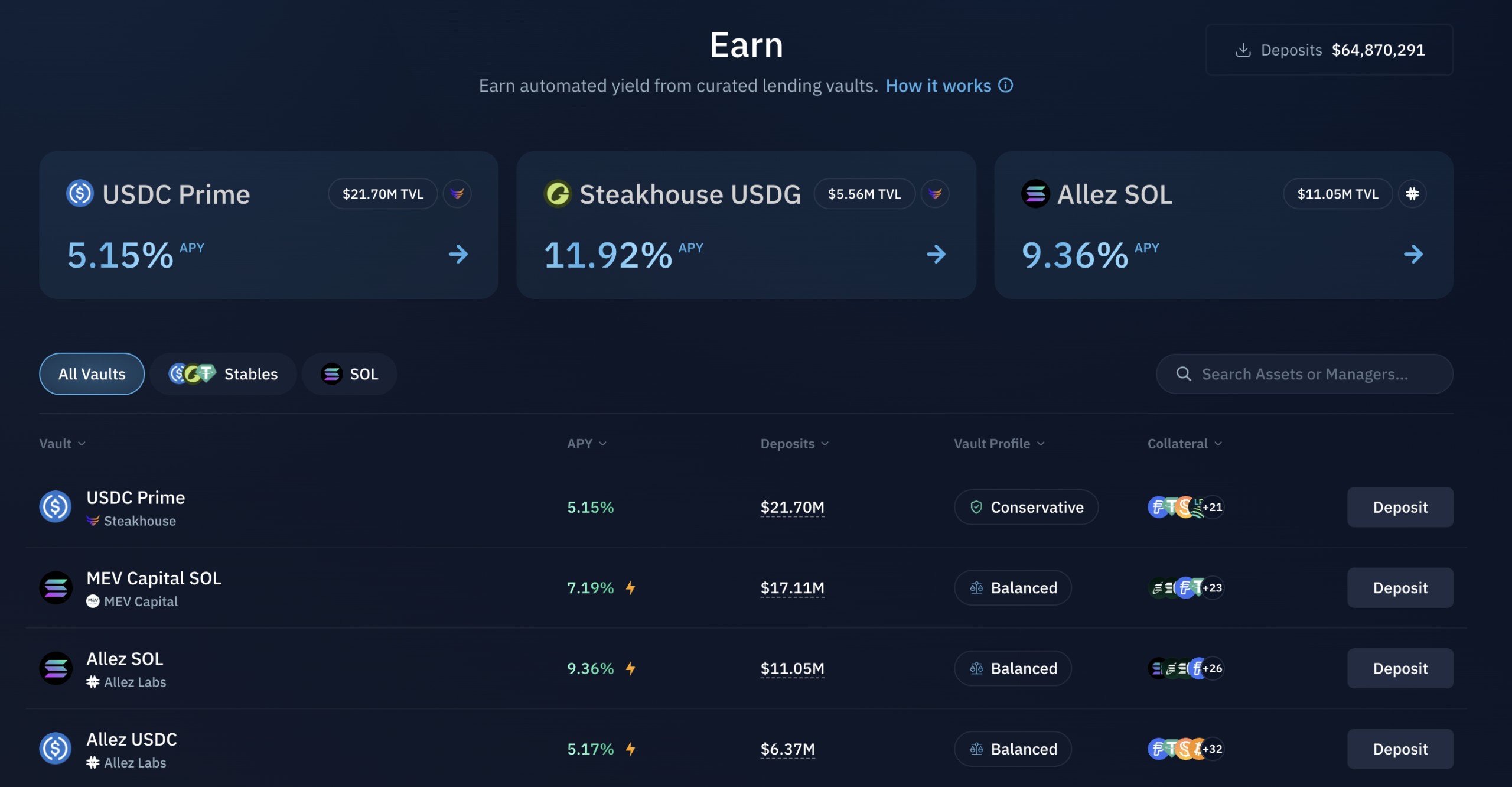Click the Steakhouse icon on USDC Prime card
Image resolution: width=1512 pixels, height=787 pixels.
click(457, 194)
